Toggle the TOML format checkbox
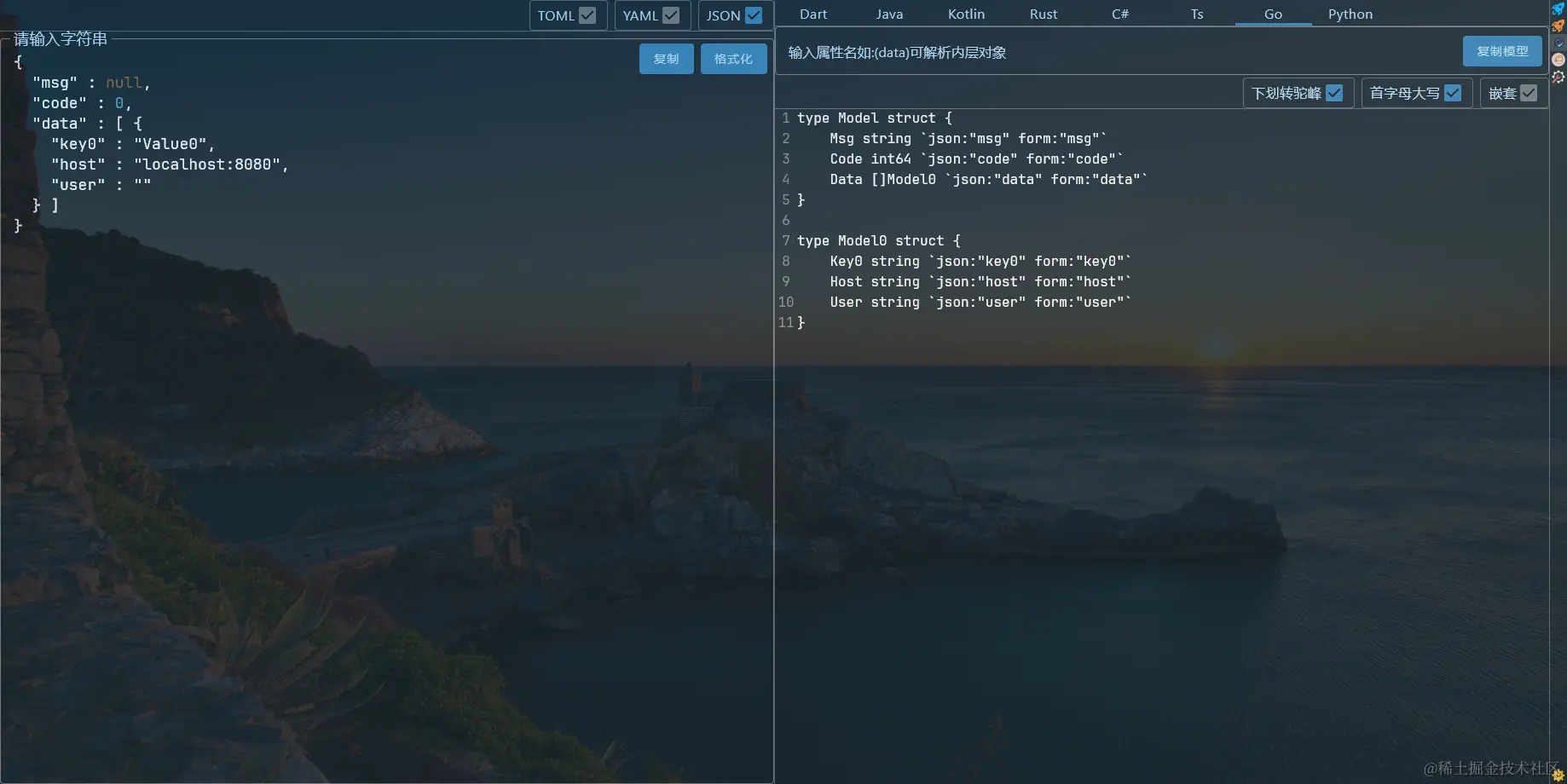This screenshot has height=784, width=1567. click(x=587, y=15)
